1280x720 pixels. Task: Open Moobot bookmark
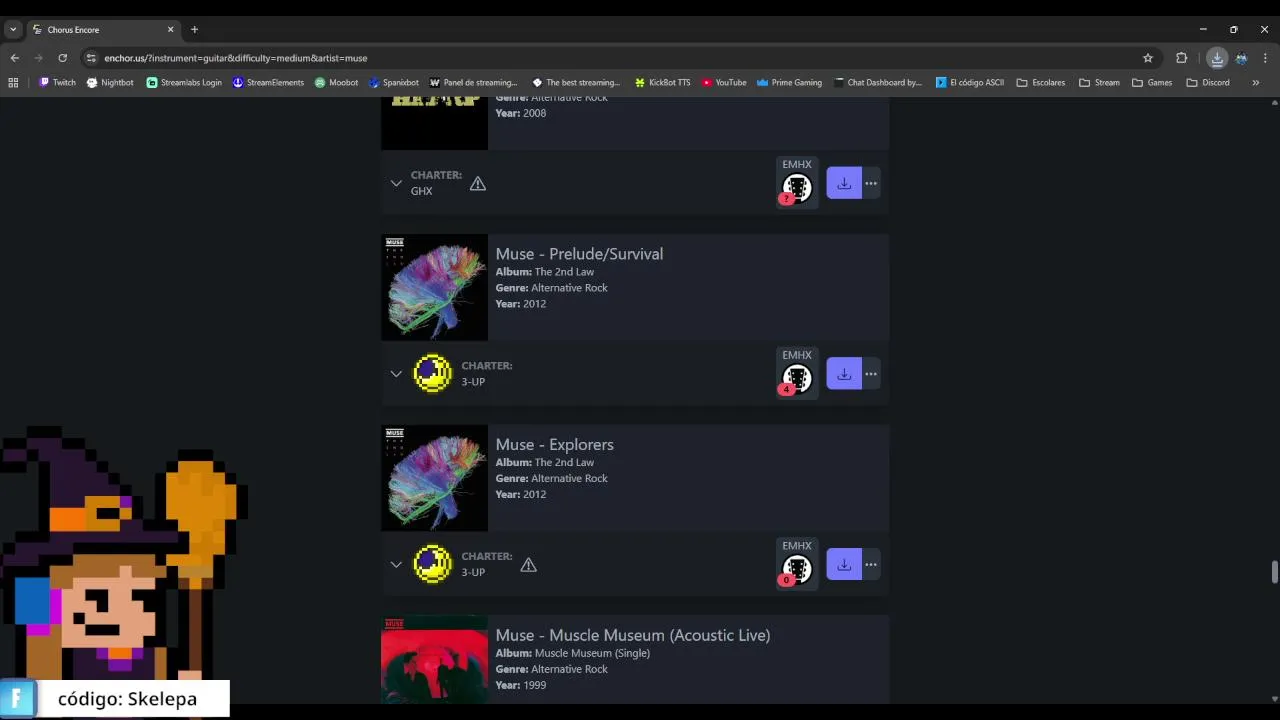(x=336, y=82)
